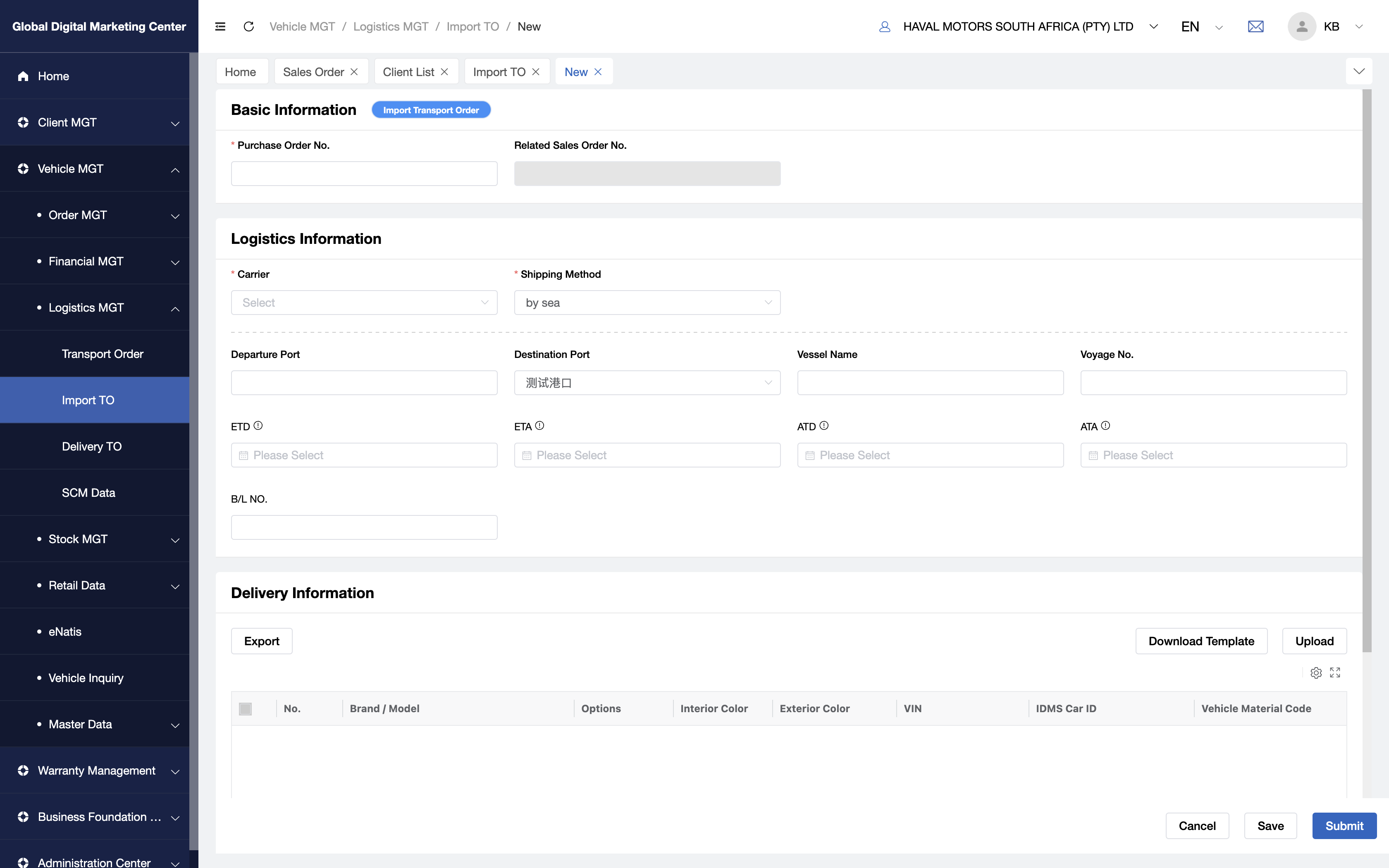The image size is (1389, 868).
Task: Open the Destination Port dropdown
Action: coord(647,383)
